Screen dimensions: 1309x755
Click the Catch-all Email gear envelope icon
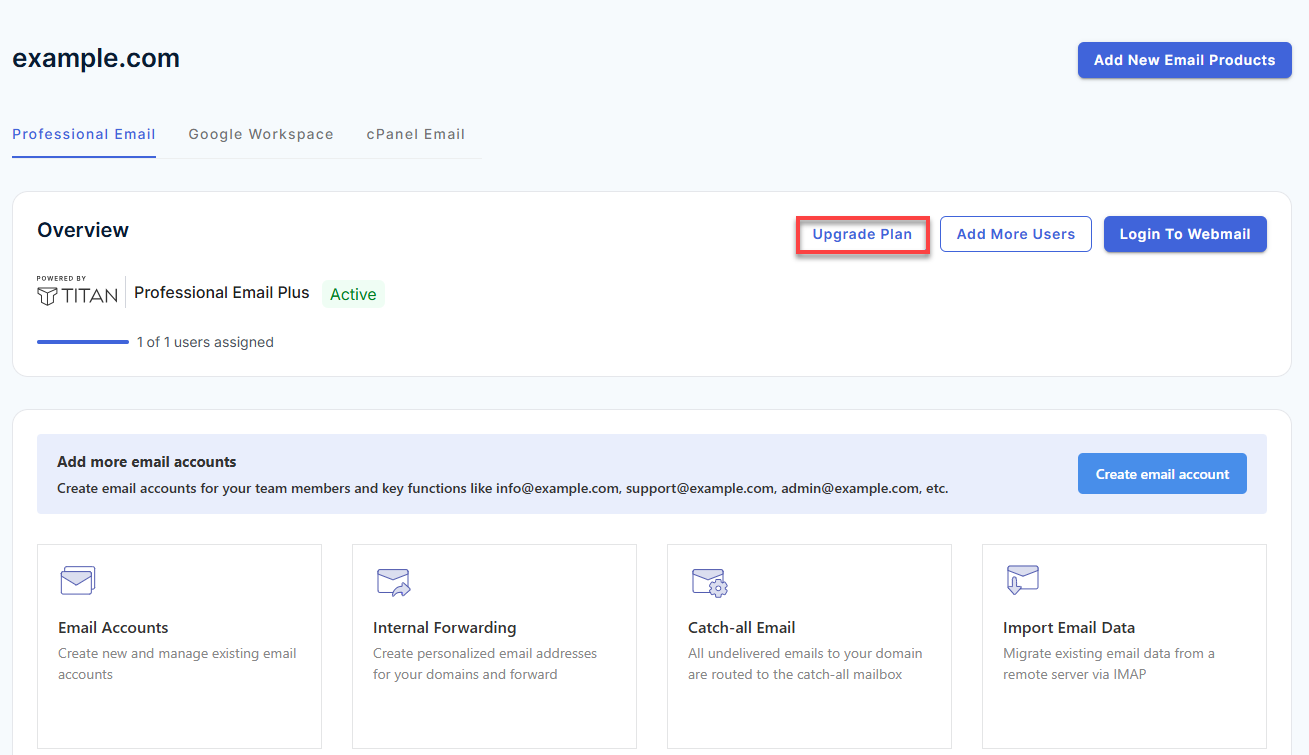tap(709, 582)
